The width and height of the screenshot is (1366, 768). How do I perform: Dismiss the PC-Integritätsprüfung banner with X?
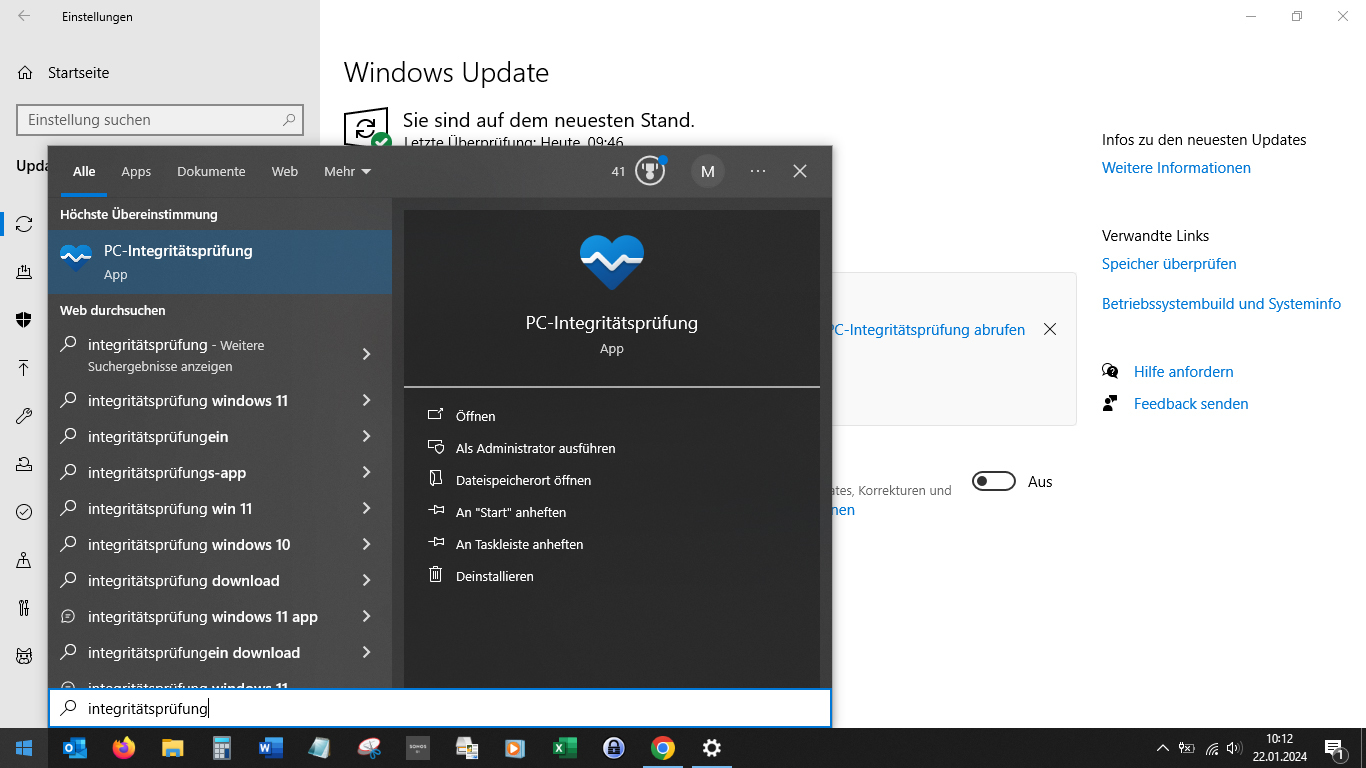pyautogui.click(x=1050, y=329)
